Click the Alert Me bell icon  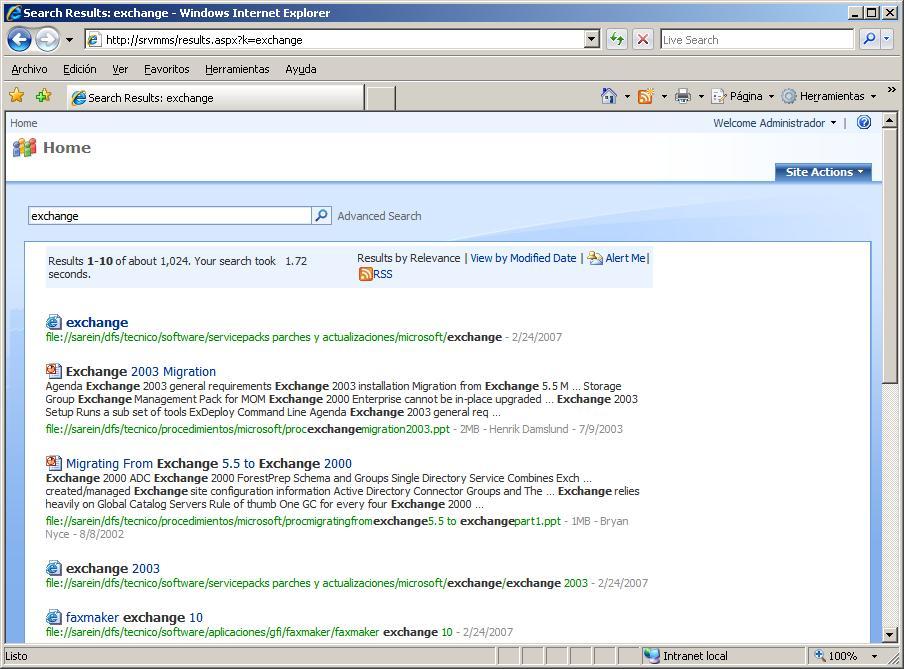595,258
